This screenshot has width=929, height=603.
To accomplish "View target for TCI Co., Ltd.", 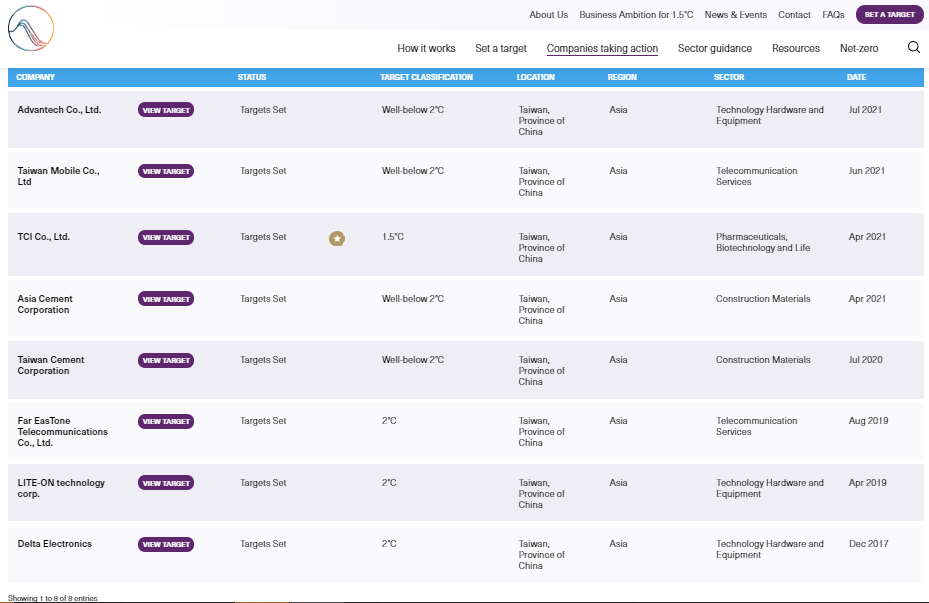I will (166, 238).
